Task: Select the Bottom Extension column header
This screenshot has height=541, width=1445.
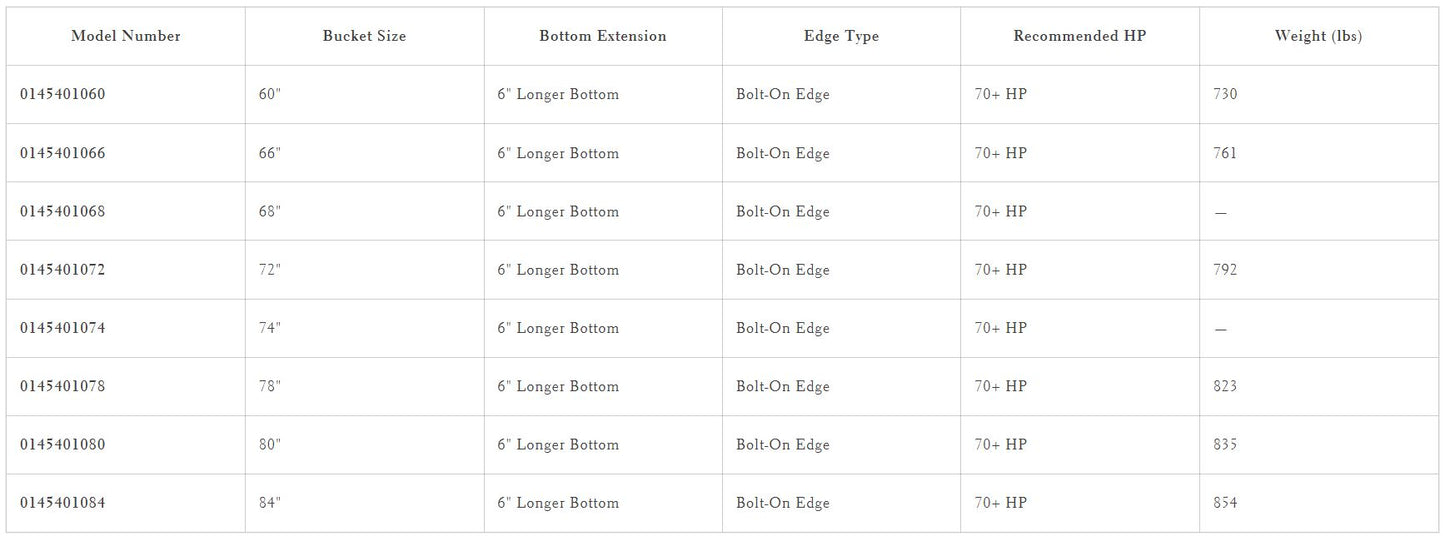Action: pos(602,36)
